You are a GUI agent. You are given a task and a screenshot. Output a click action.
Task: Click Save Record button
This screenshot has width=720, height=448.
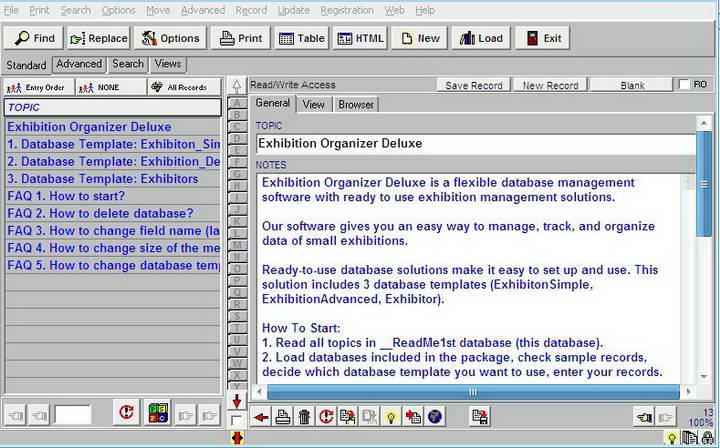coord(474,85)
